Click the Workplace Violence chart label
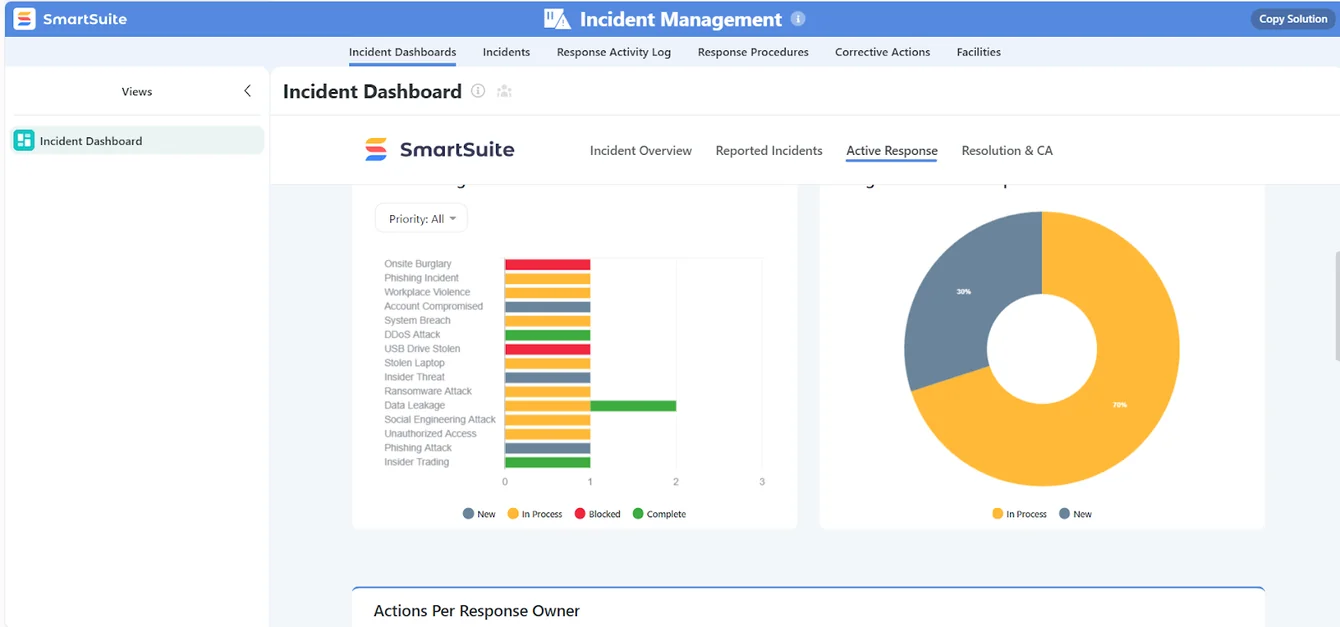 pyautogui.click(x=427, y=292)
